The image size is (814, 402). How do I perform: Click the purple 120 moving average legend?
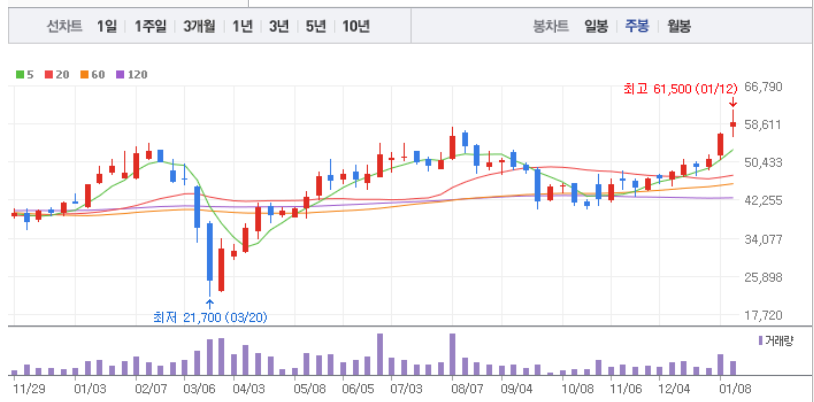[x=131, y=75]
